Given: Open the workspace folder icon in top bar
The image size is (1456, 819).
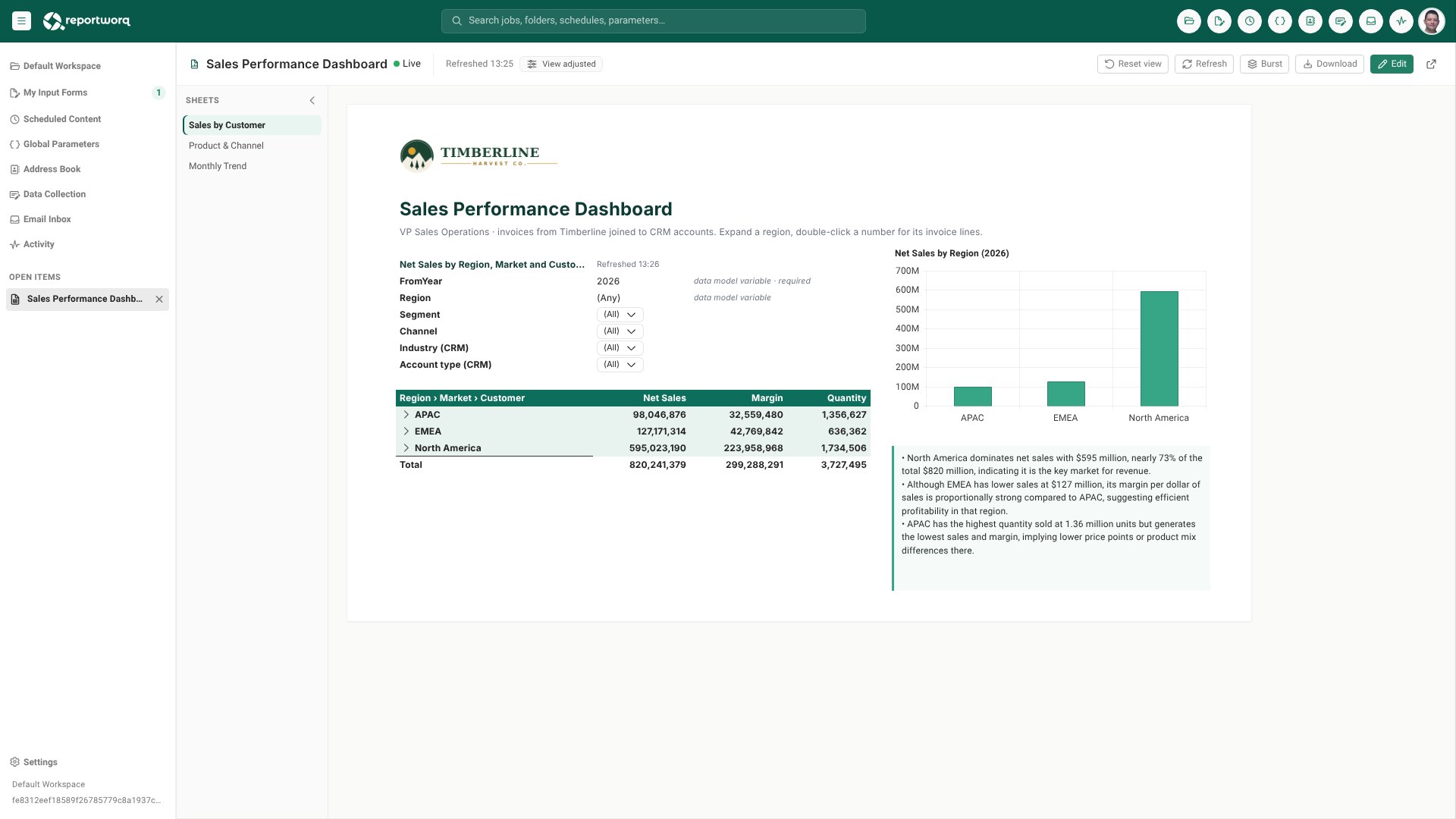Looking at the screenshot, I should click(1189, 21).
